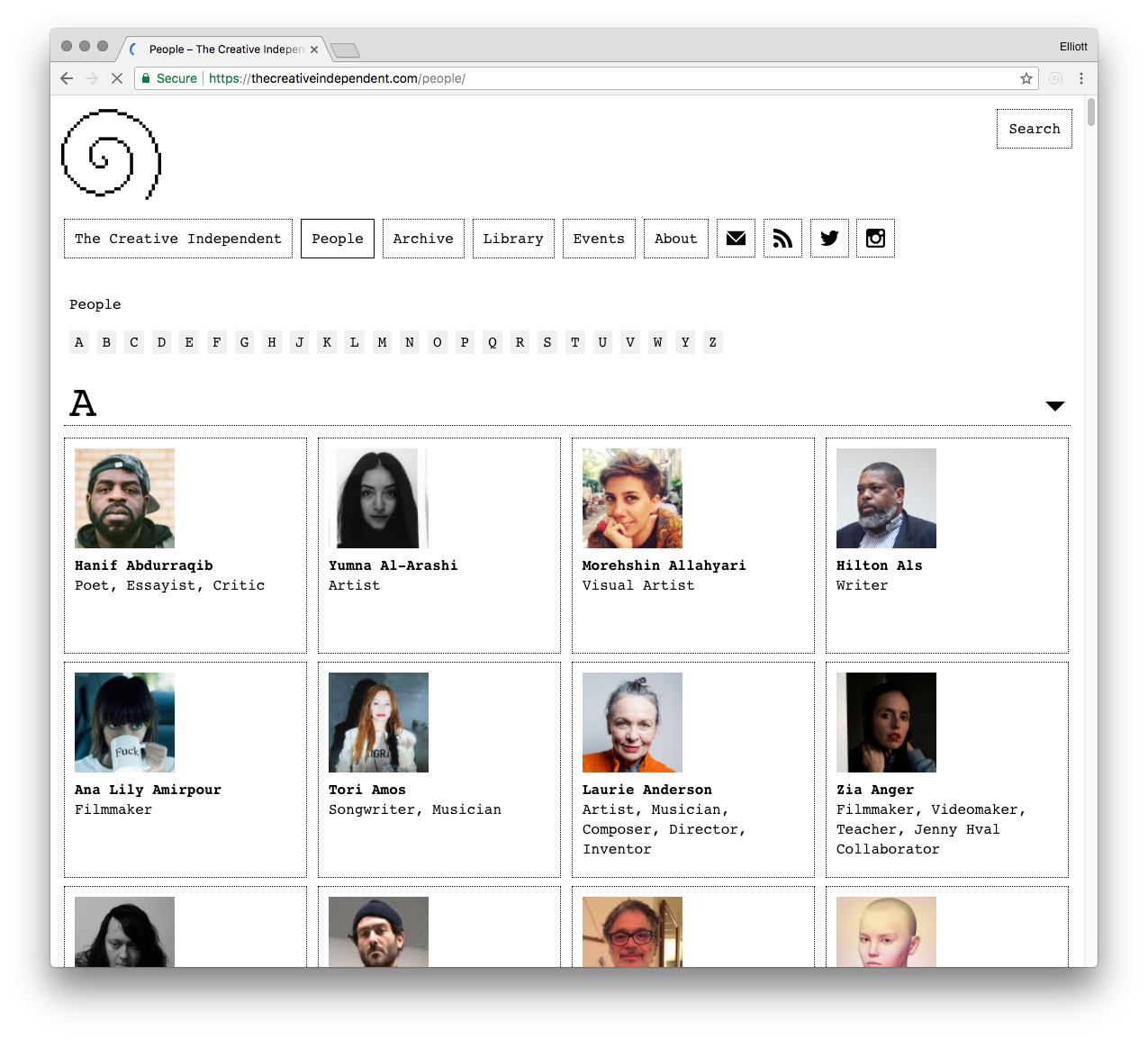Image resolution: width=1148 pixels, height=1039 pixels.
Task: Click the email envelope icon
Action: [x=736, y=239]
